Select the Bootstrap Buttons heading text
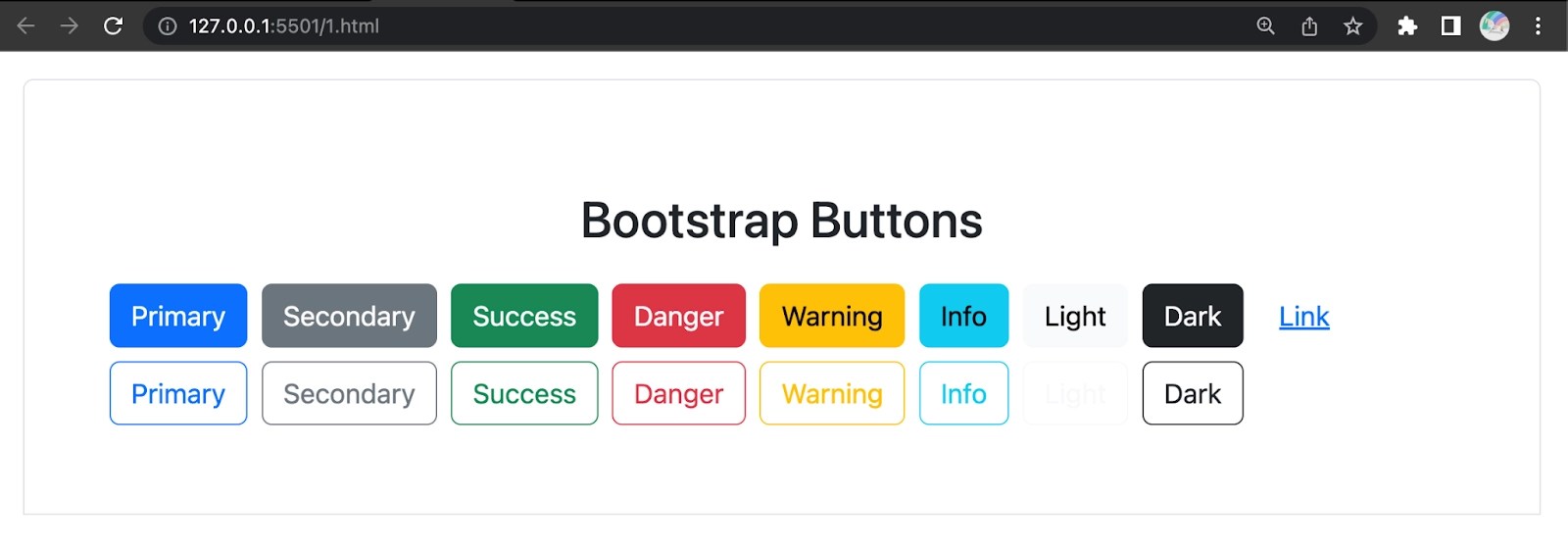Image resolution: width=1568 pixels, height=550 pixels. pyautogui.click(x=781, y=221)
